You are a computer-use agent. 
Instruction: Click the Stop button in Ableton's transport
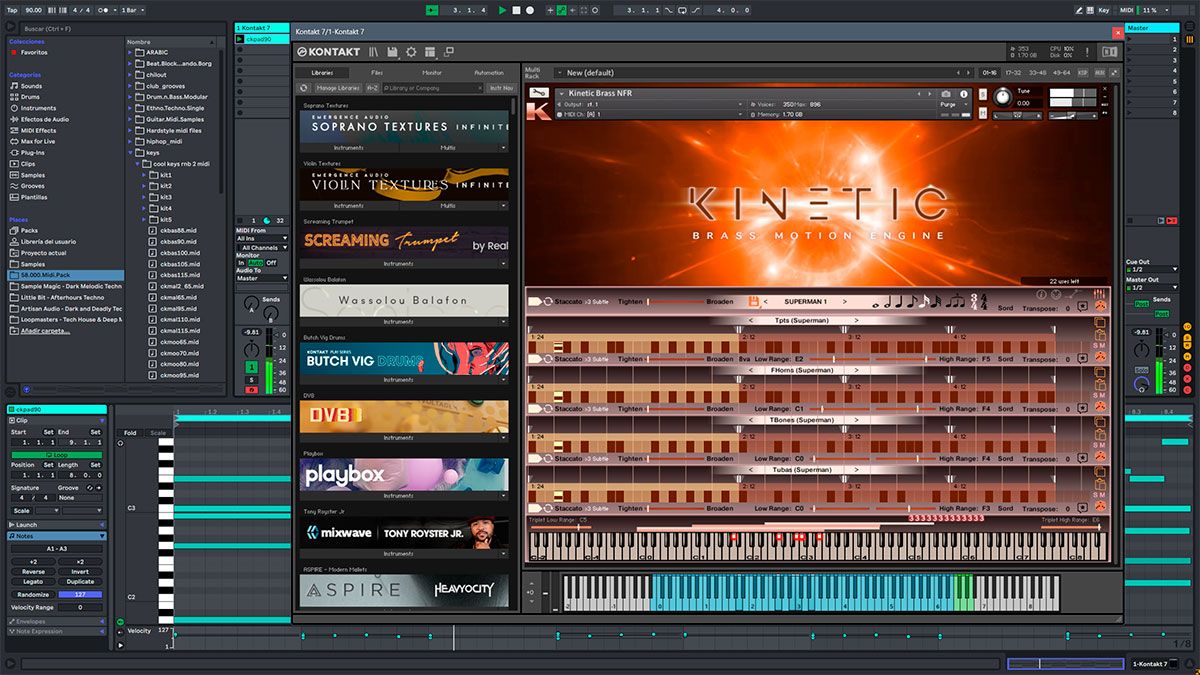516,10
